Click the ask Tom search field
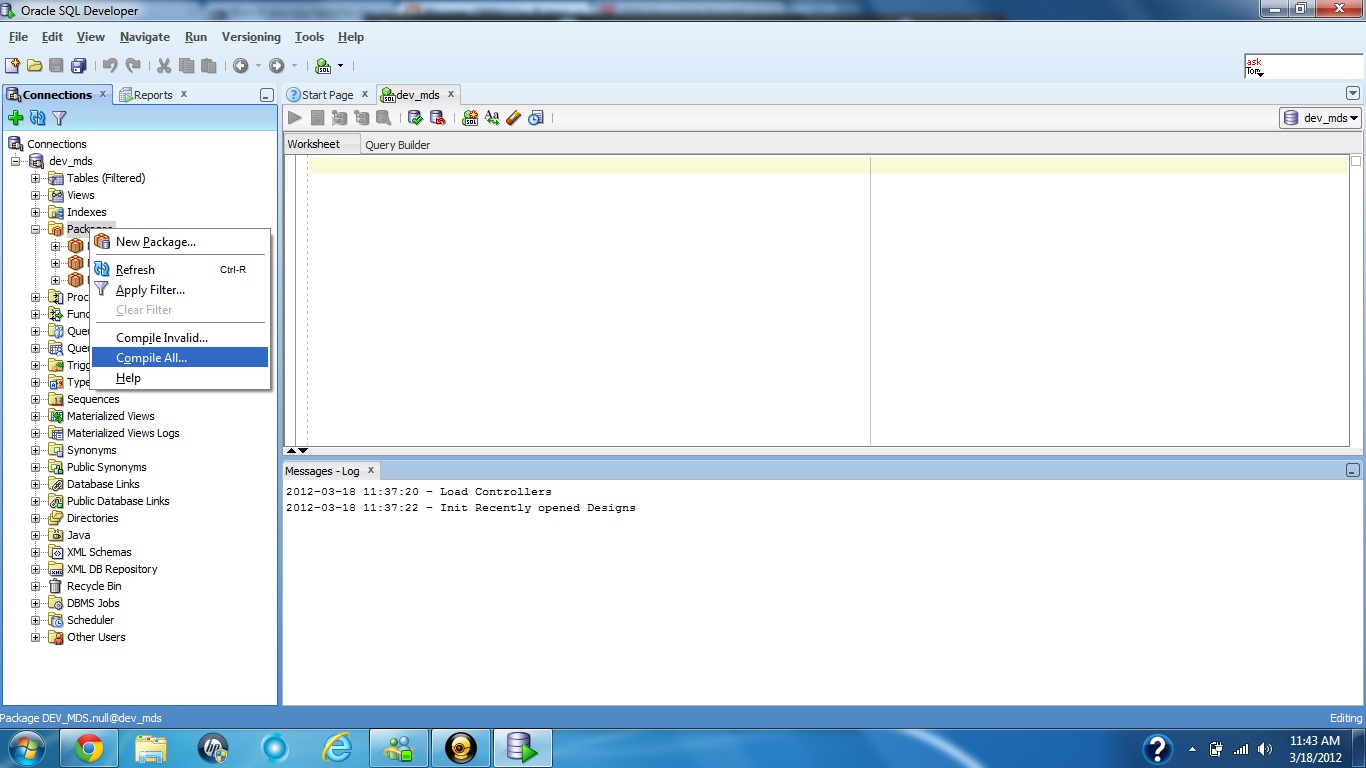 click(x=1303, y=67)
